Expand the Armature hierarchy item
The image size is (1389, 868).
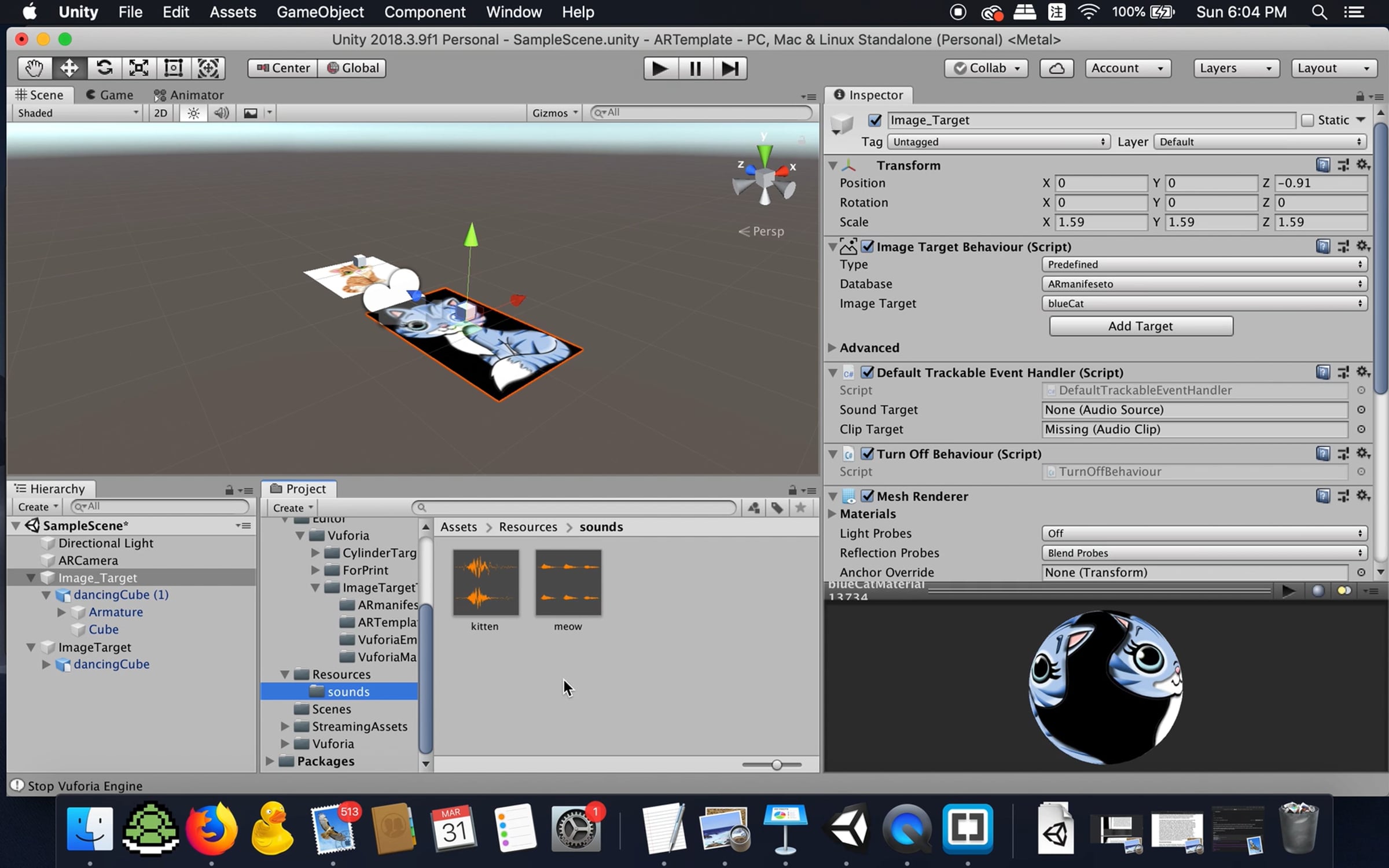(x=61, y=612)
